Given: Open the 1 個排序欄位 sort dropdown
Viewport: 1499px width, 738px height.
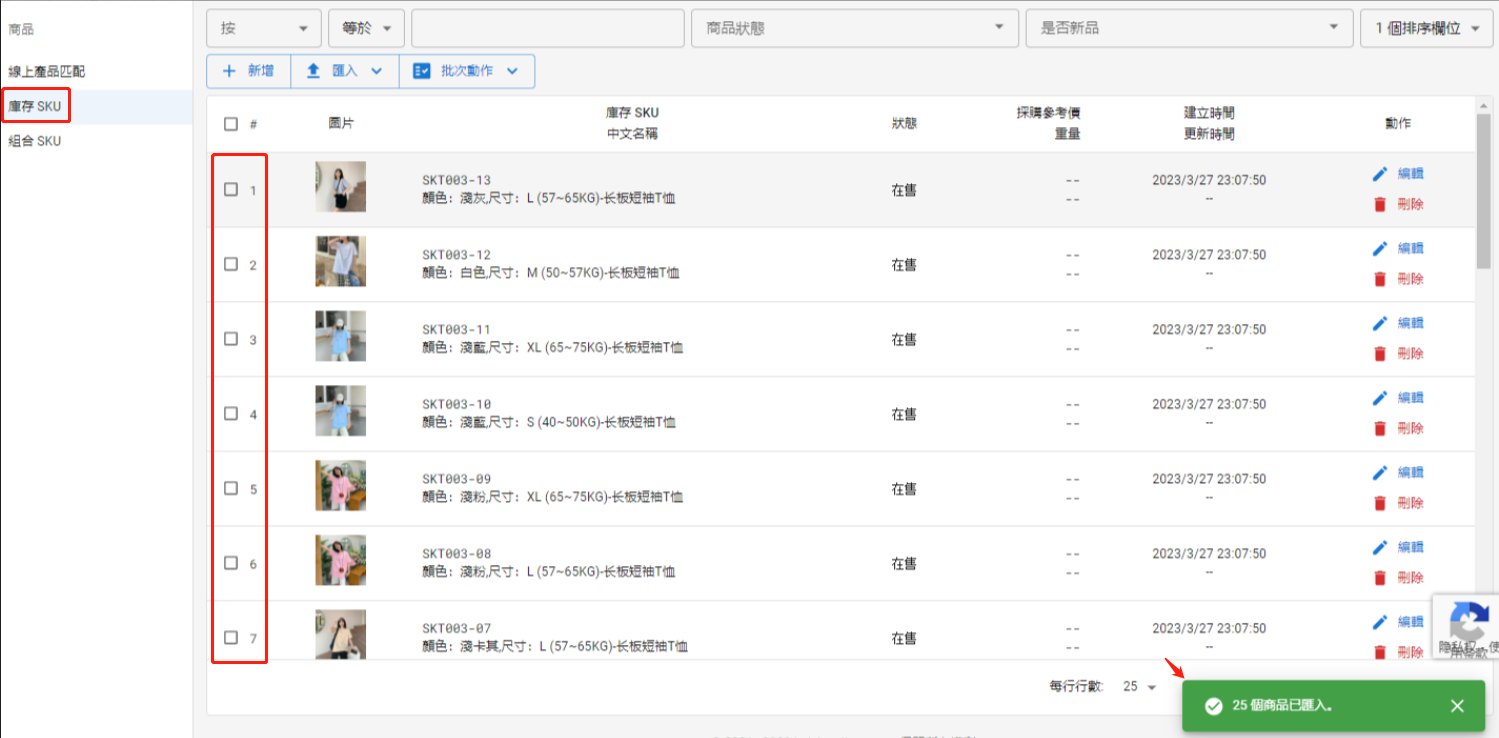Looking at the screenshot, I should [1426, 28].
